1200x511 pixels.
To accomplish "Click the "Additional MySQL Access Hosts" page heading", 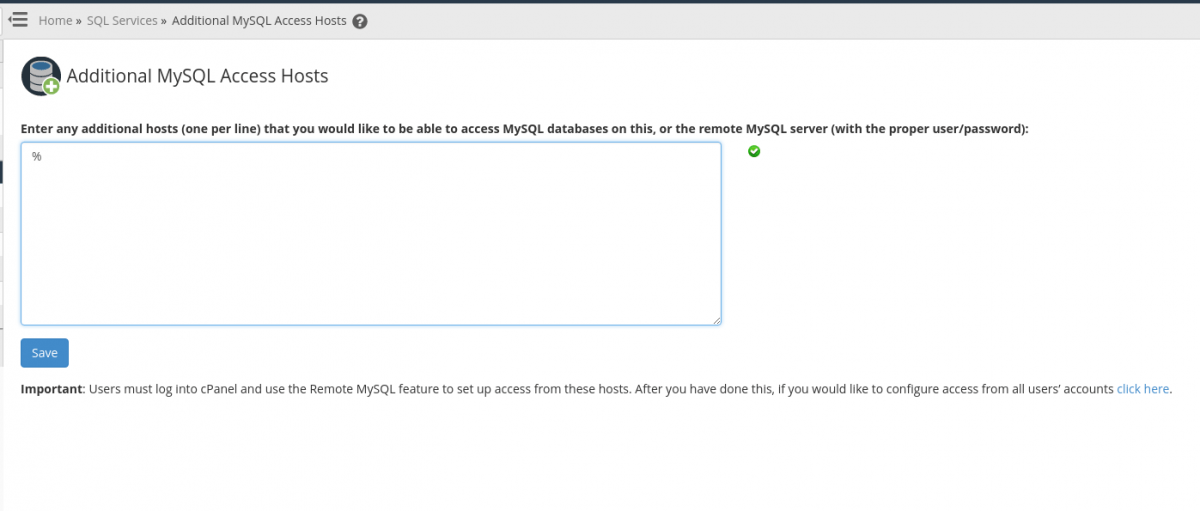I will pos(197,76).
